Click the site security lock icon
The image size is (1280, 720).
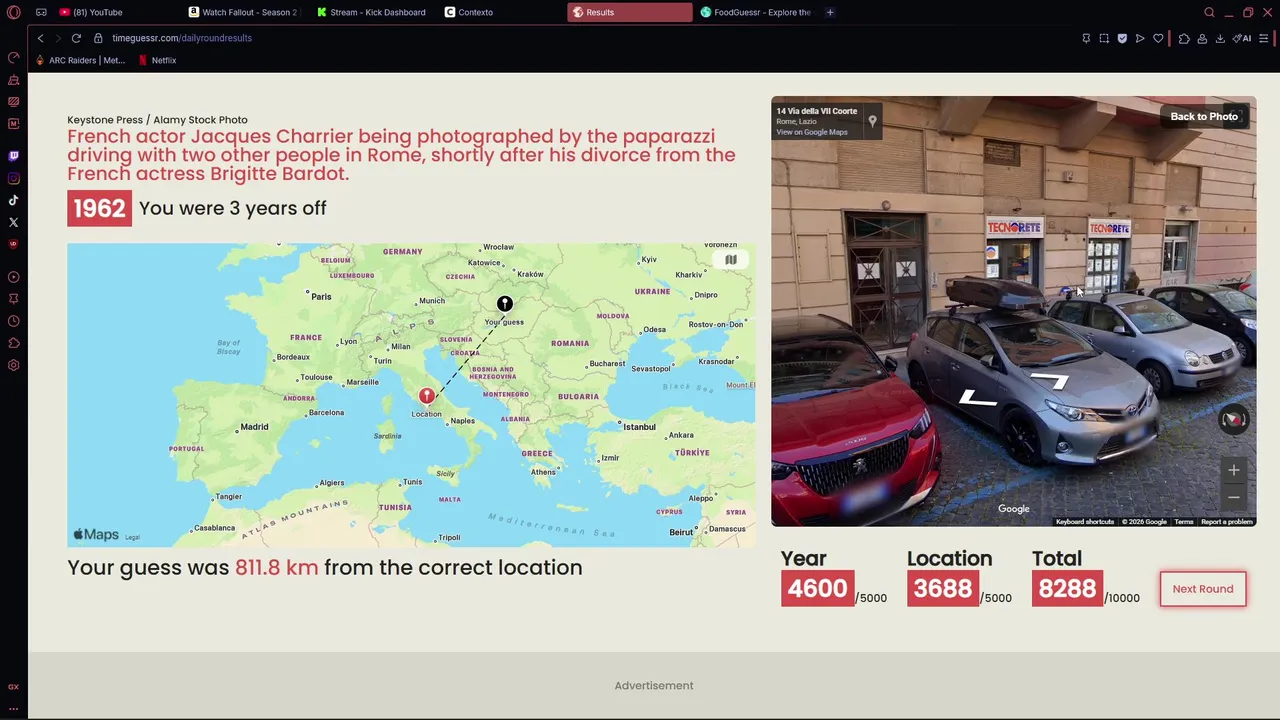tap(98, 38)
